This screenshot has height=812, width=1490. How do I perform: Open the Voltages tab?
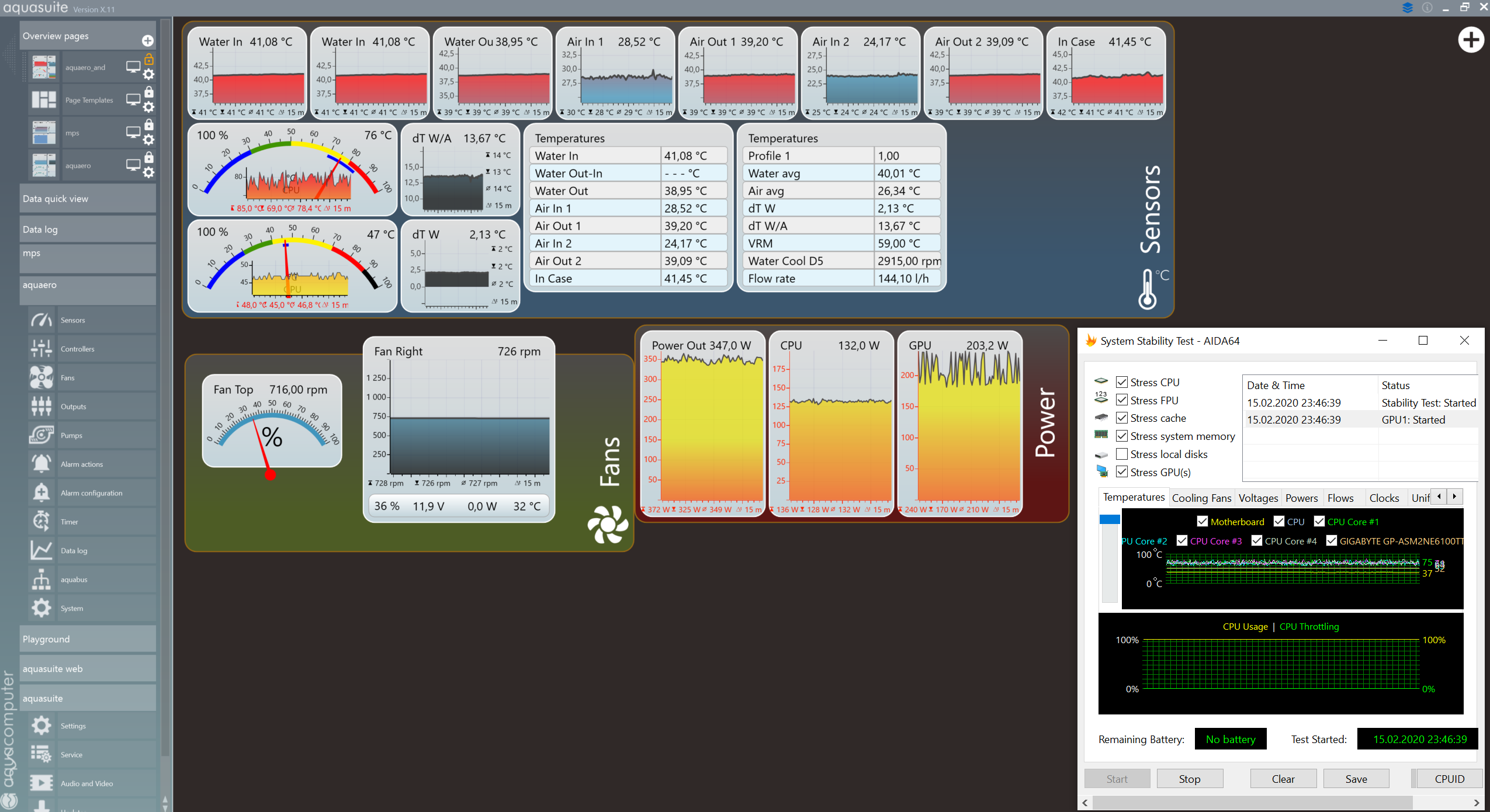pyautogui.click(x=1257, y=498)
